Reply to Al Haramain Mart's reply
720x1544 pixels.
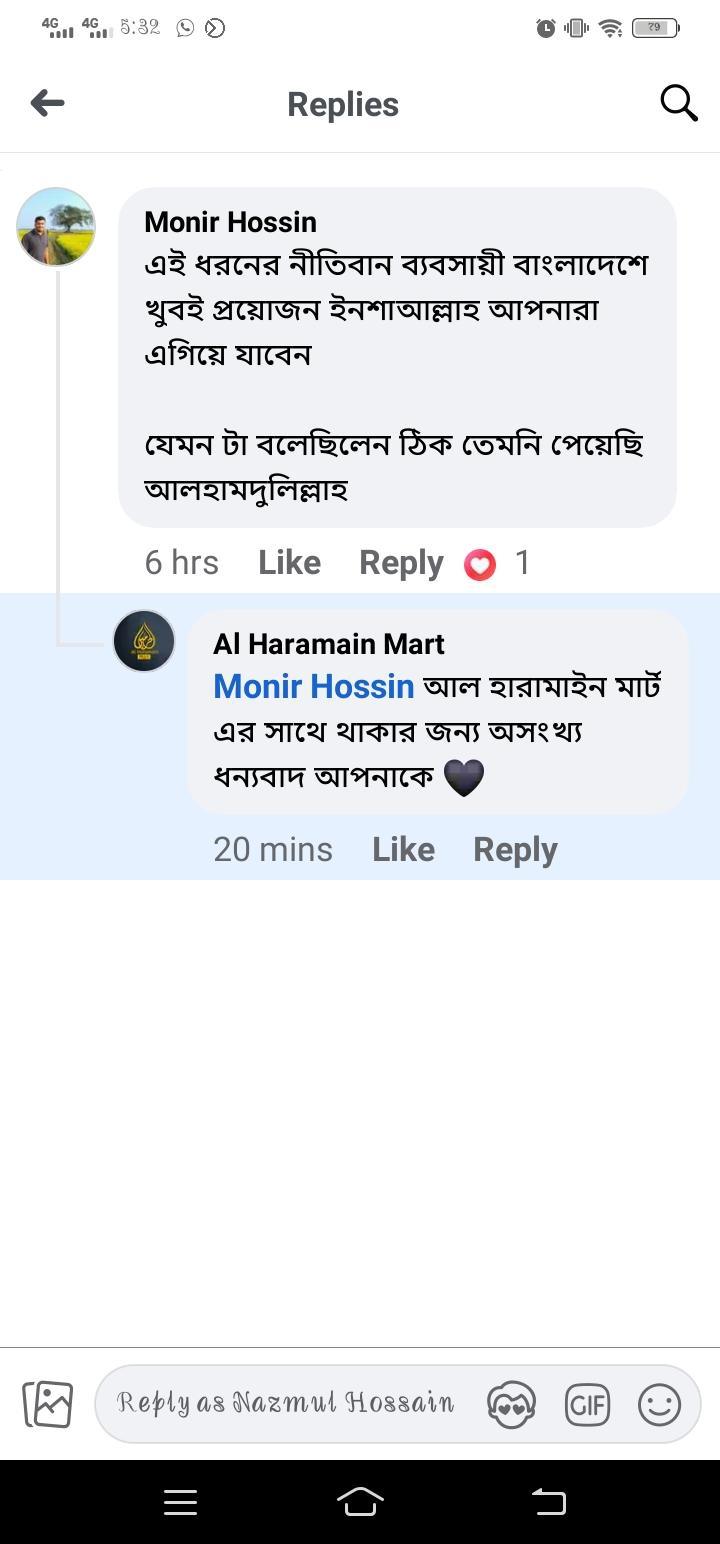click(515, 849)
